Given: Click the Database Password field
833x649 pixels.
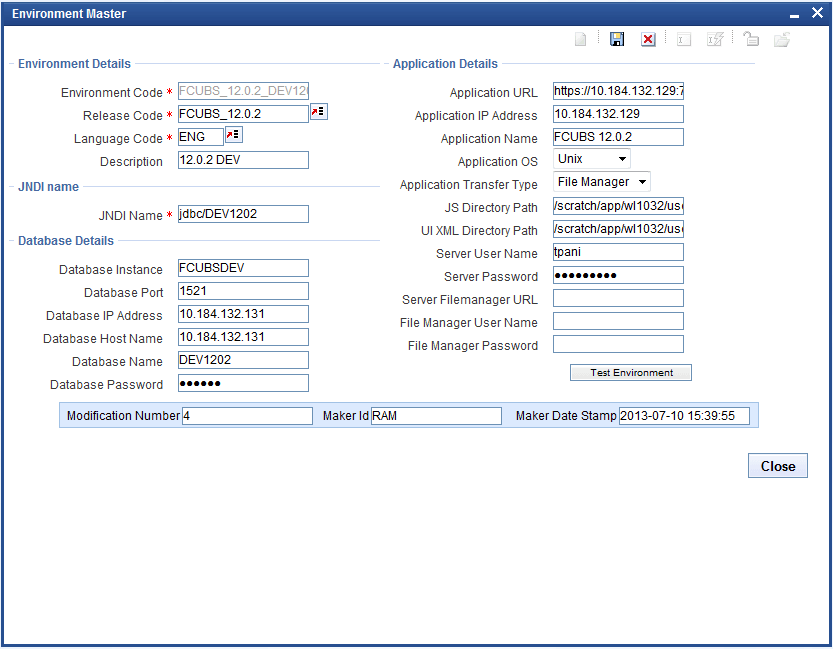Looking at the screenshot, I should coord(243,383).
